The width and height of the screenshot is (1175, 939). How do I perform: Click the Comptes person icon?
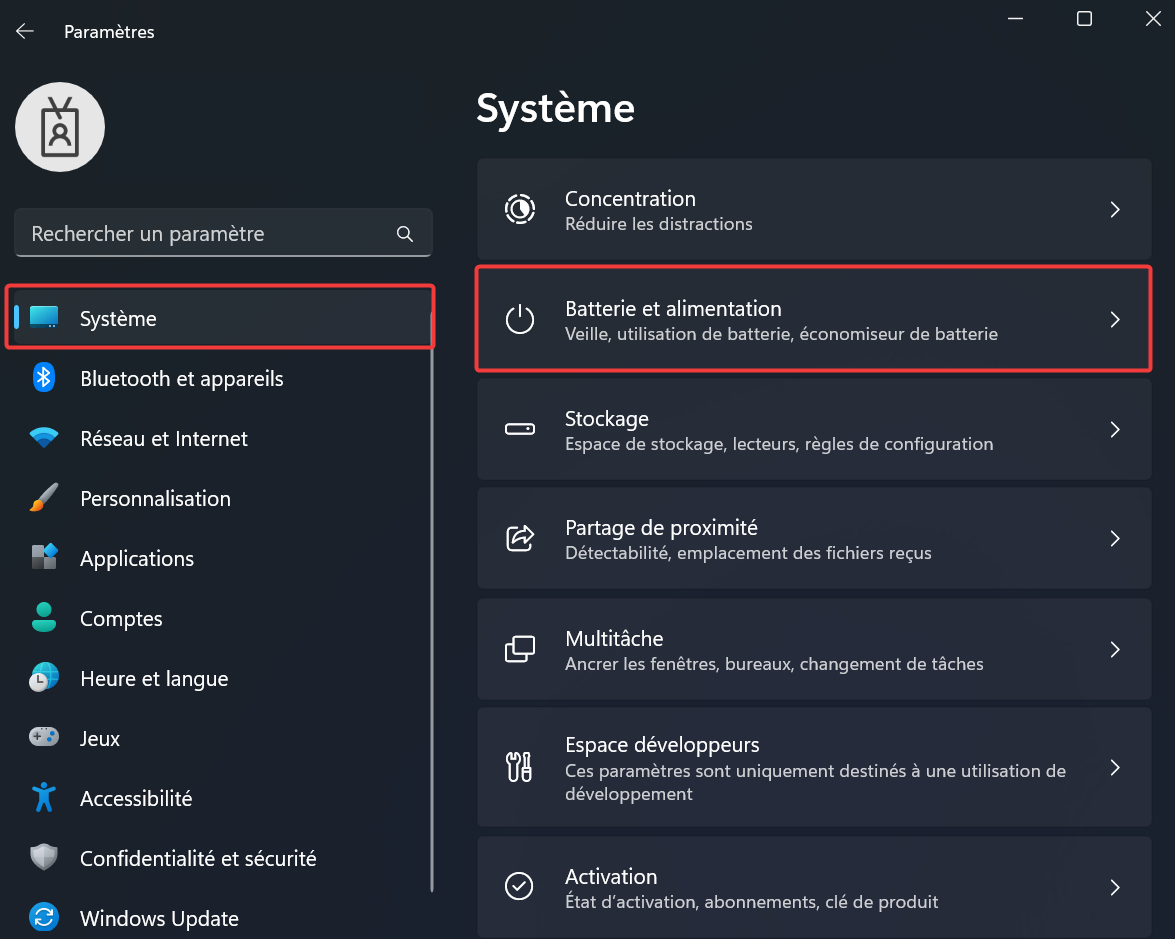(x=44, y=618)
